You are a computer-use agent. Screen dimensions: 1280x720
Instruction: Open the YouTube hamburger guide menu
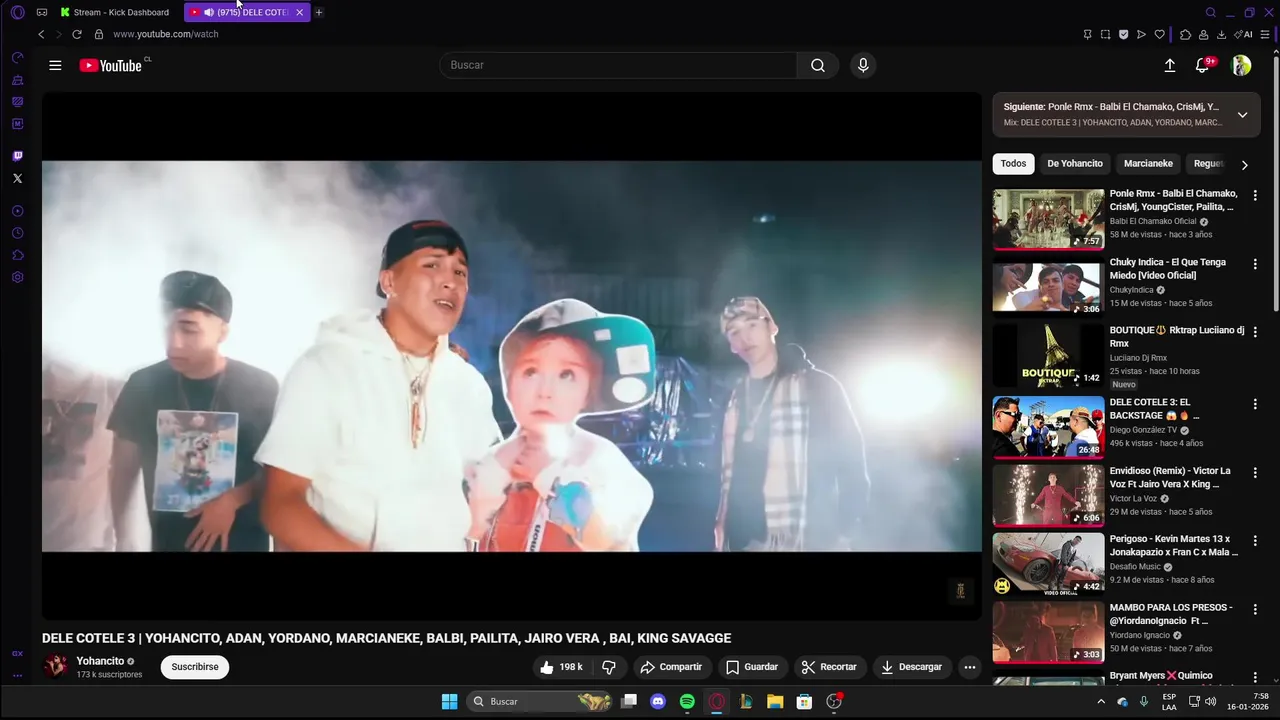[55, 65]
